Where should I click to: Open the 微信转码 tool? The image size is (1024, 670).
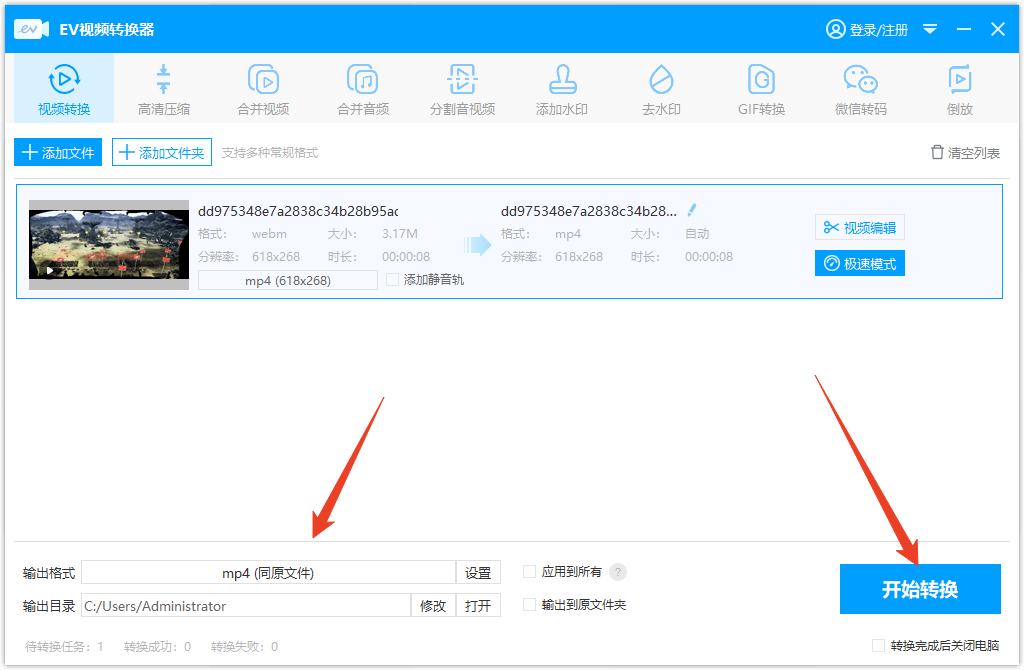click(860, 89)
